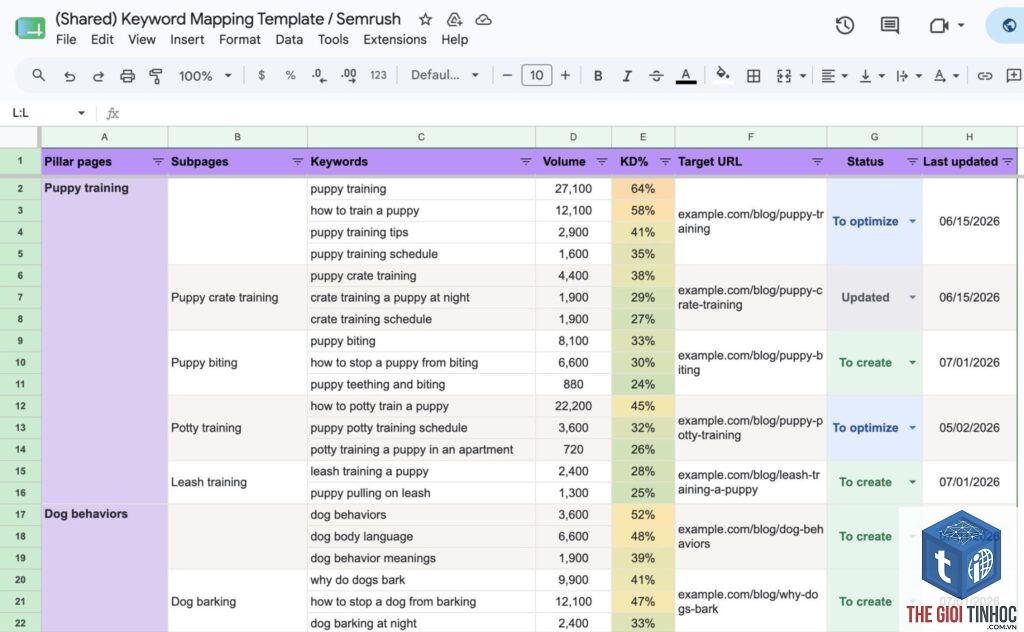Open the Name box dropdown arrow

[x=81, y=113]
